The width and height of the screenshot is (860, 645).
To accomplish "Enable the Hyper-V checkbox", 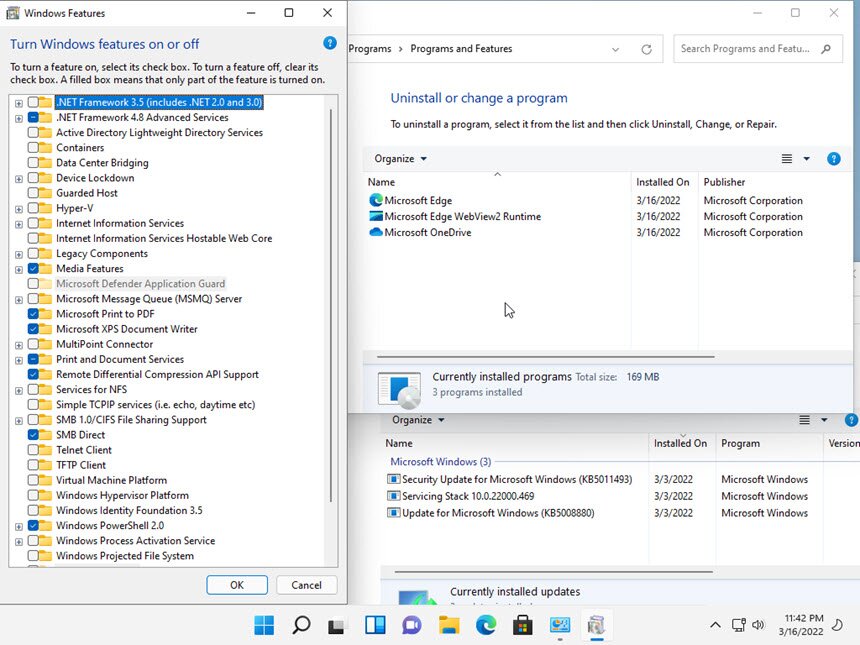I will pos(33,208).
